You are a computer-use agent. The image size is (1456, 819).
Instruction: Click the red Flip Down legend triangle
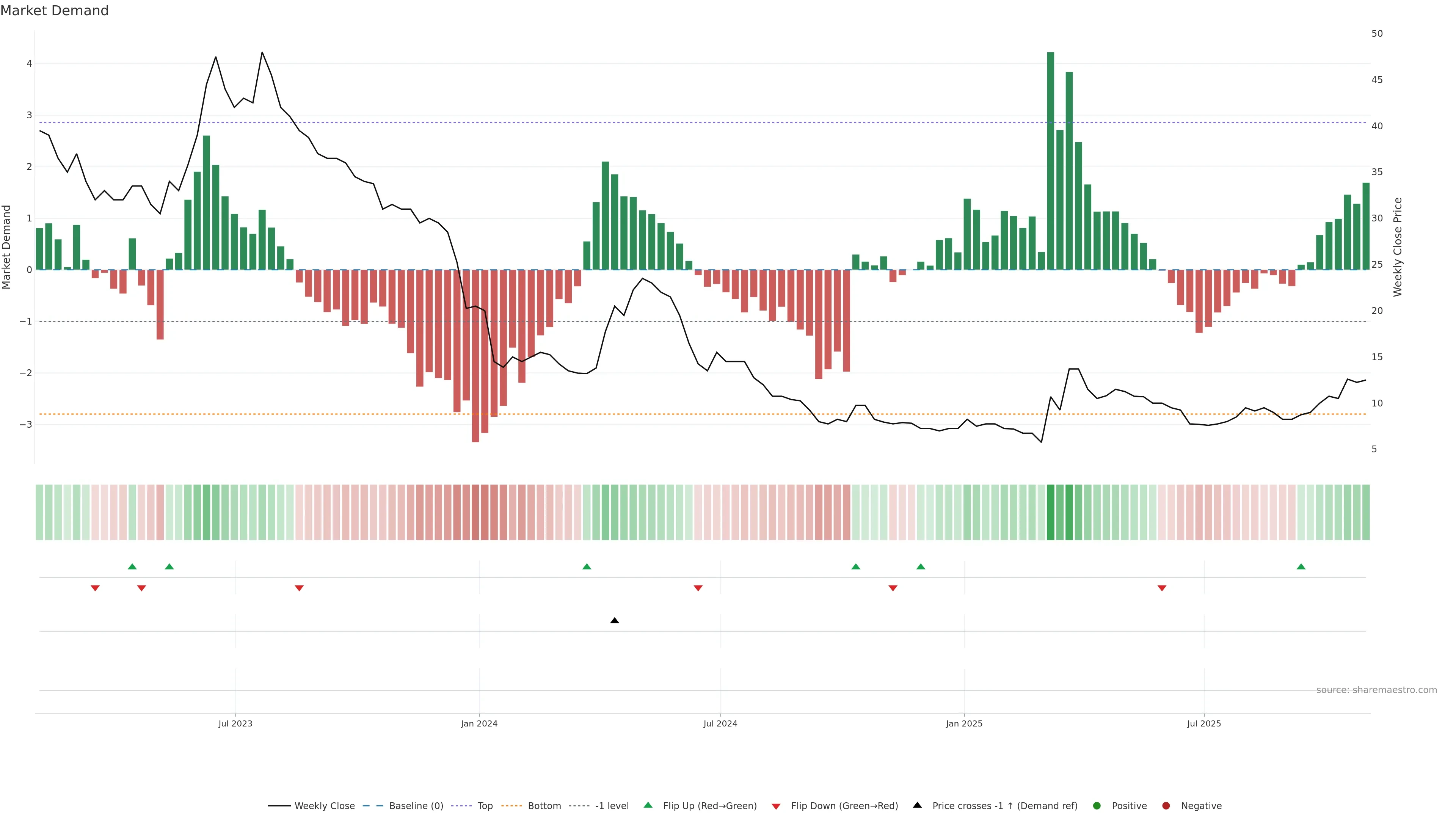click(x=776, y=806)
